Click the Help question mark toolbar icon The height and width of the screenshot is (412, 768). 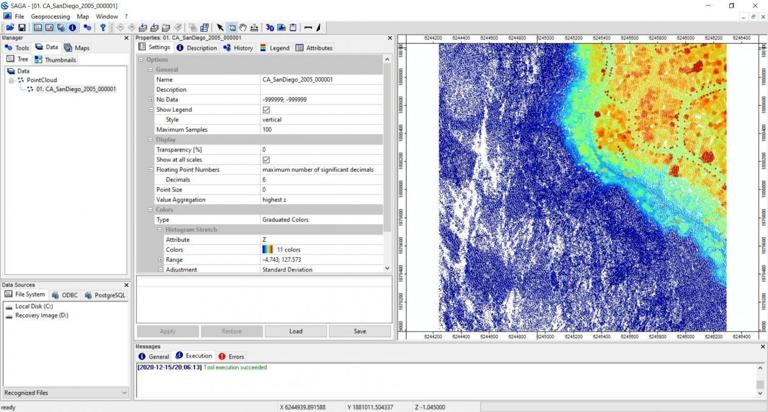coord(103,28)
